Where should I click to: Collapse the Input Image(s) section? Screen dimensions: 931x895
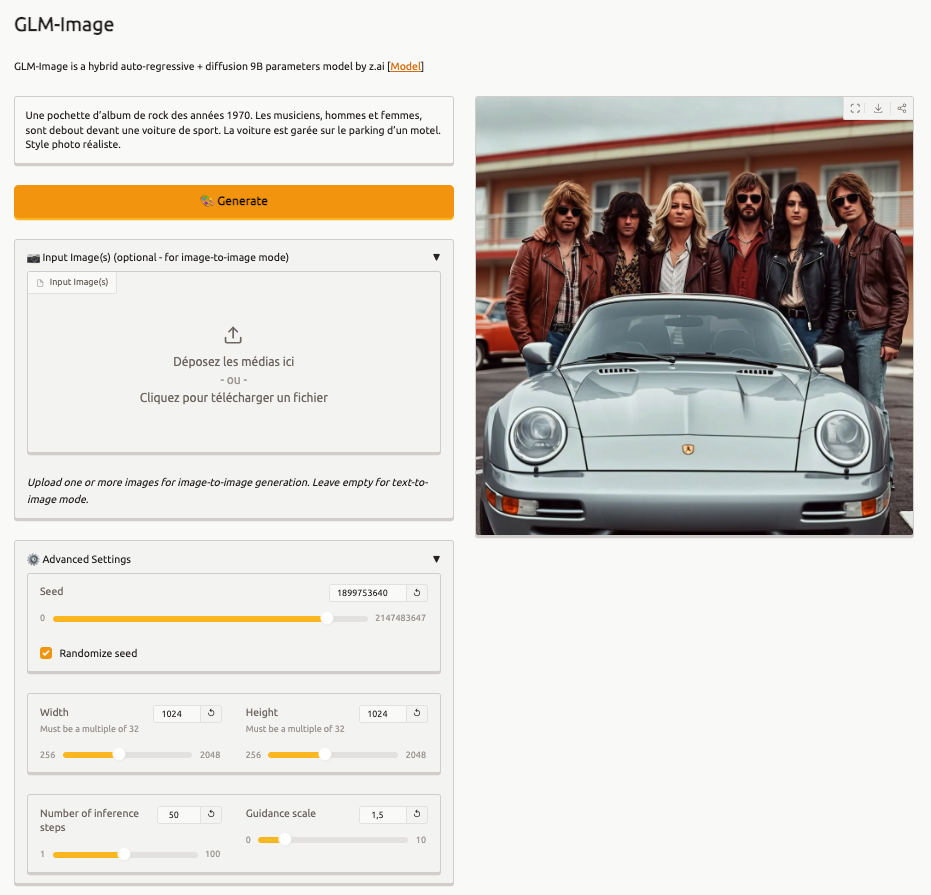(x=436, y=257)
